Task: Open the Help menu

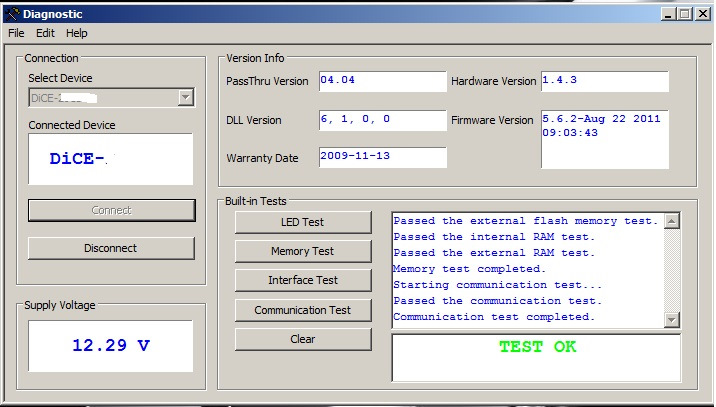Action: click(76, 33)
